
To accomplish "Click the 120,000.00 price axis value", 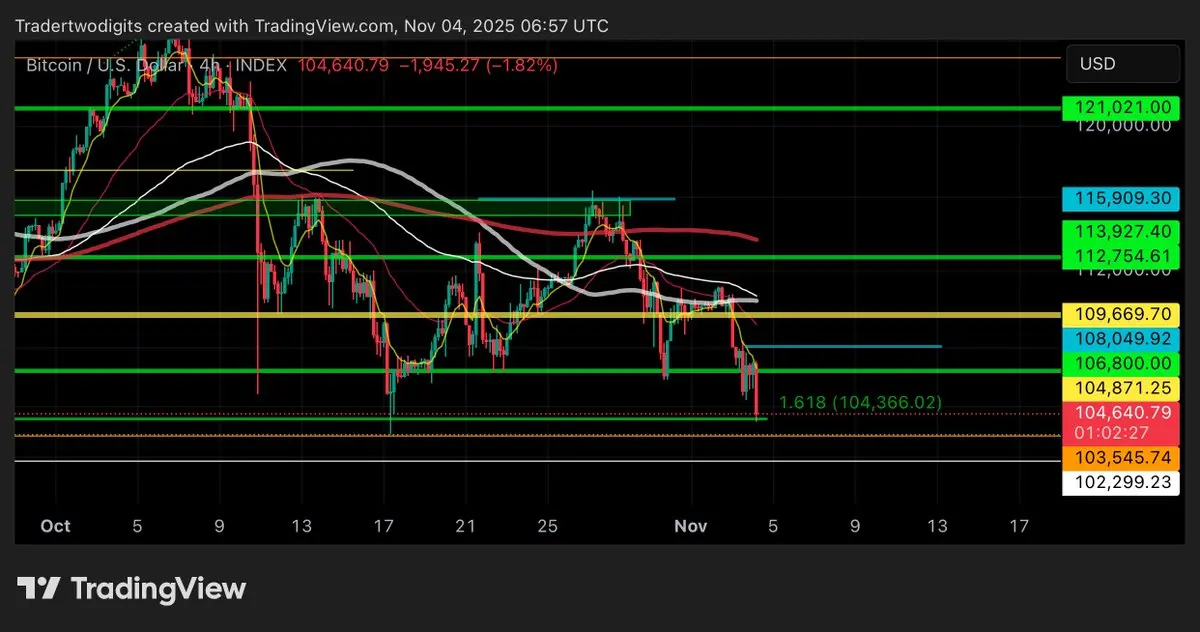I will pos(1123,126).
